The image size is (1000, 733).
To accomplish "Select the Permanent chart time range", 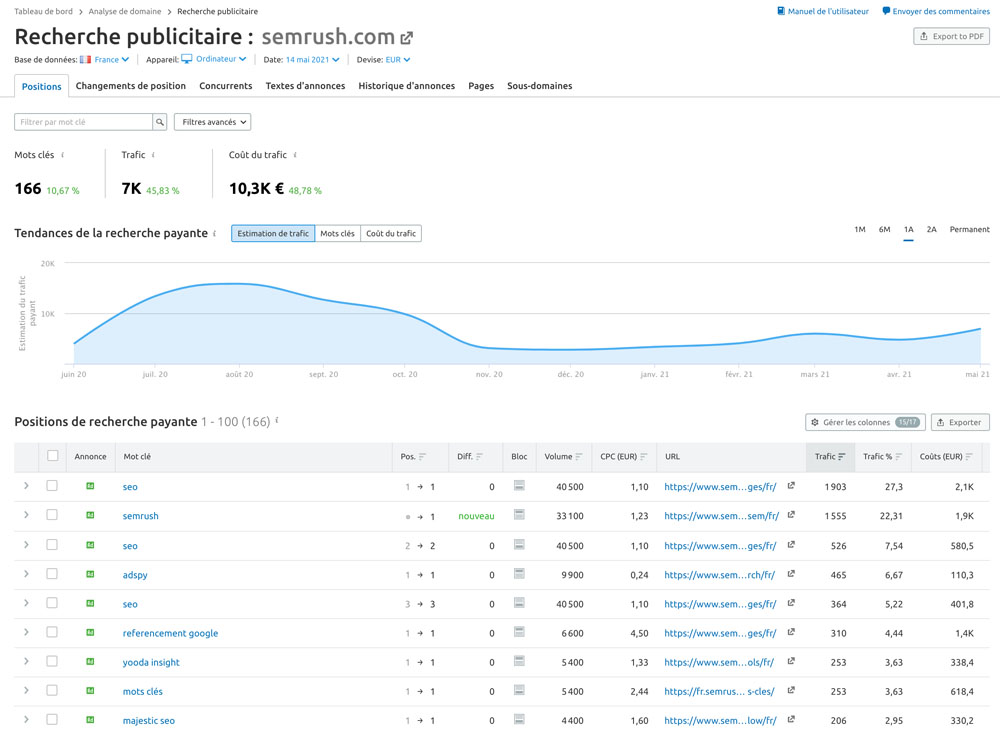I will [x=969, y=230].
